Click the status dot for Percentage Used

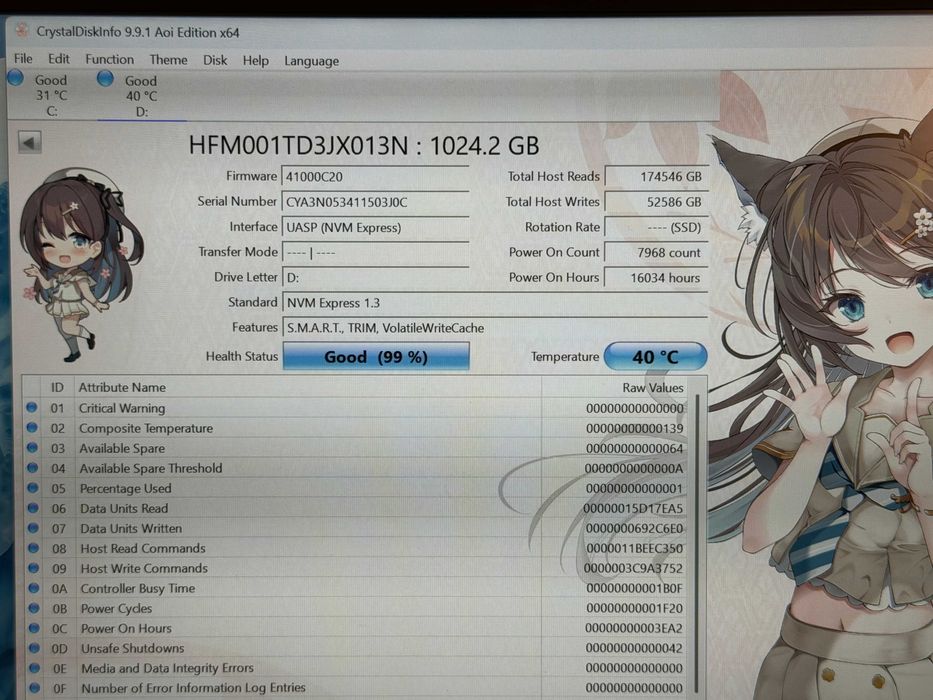point(33,488)
